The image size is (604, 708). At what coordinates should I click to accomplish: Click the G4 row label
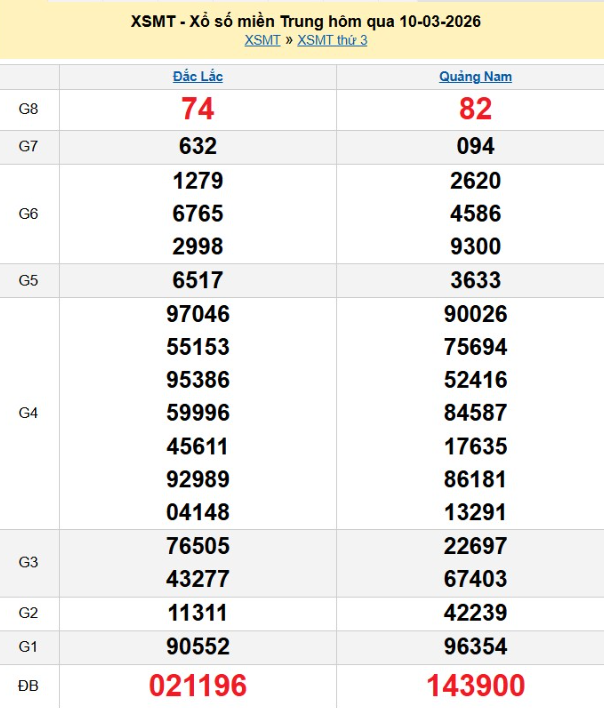[x=29, y=413]
